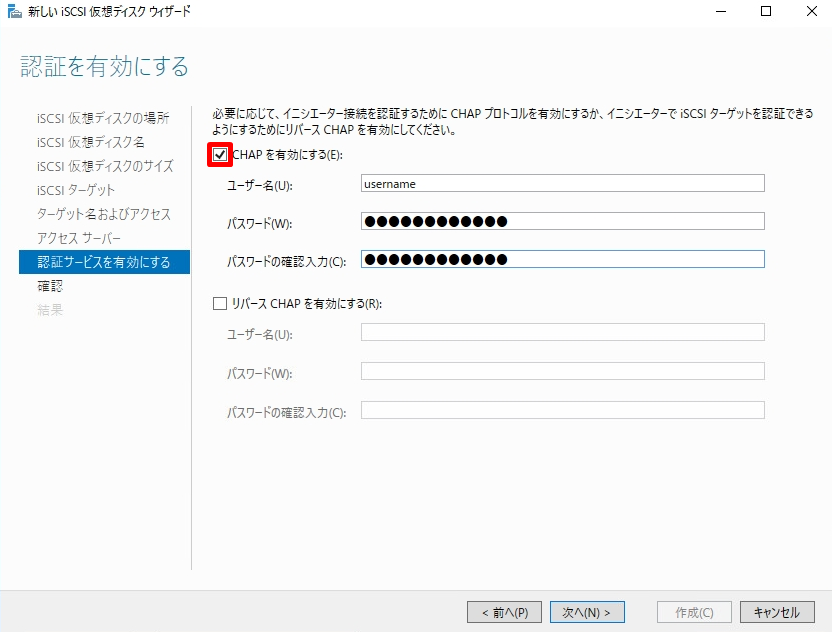Focus the CHAP パスワード(W) field
The width and height of the screenshot is (832, 632).
tap(562, 221)
